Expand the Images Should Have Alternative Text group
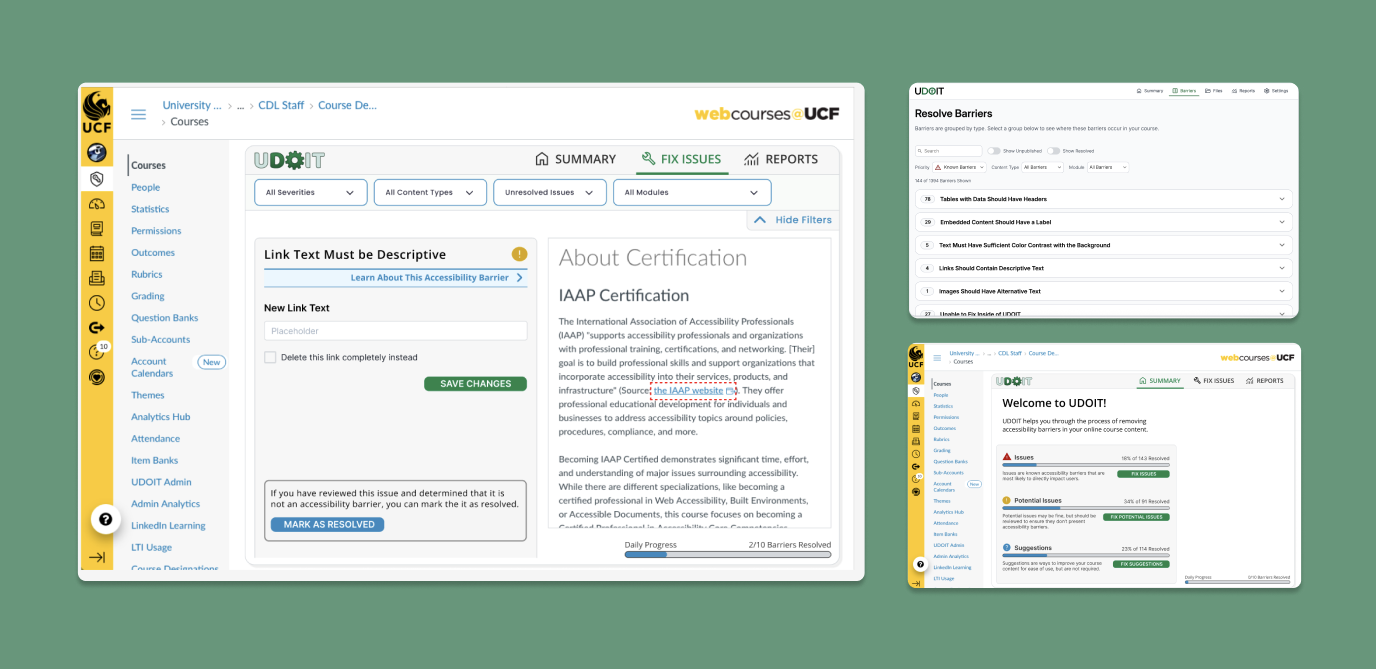 pos(1104,291)
